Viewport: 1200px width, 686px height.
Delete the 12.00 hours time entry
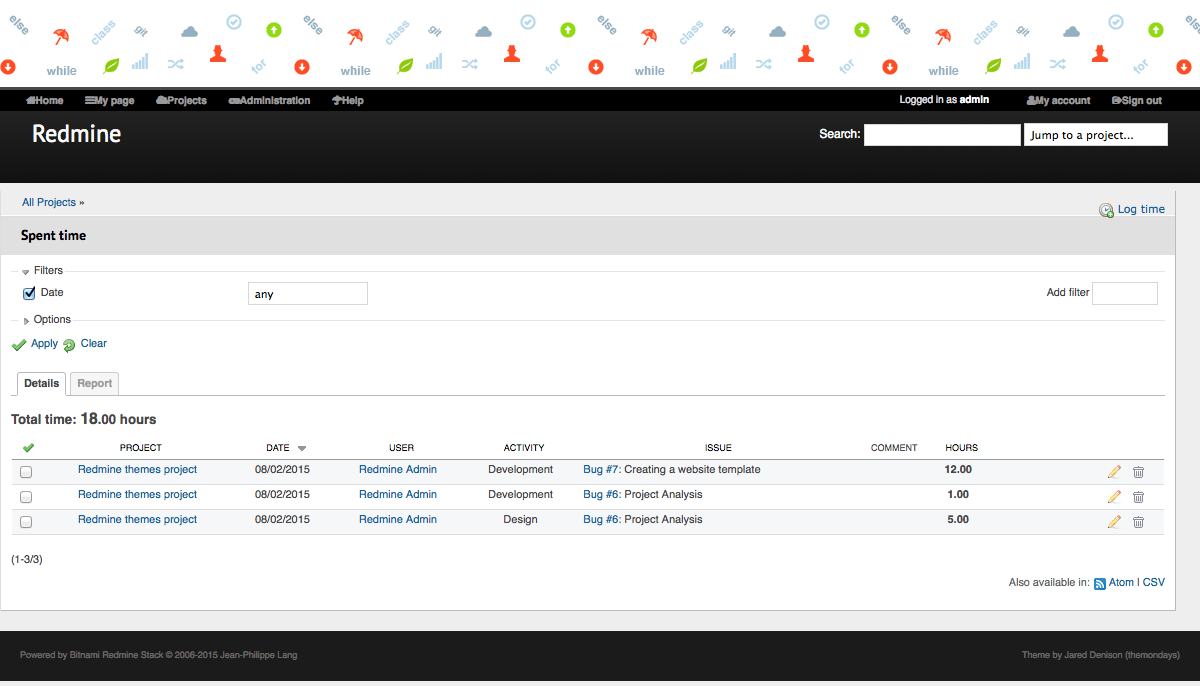point(1138,472)
